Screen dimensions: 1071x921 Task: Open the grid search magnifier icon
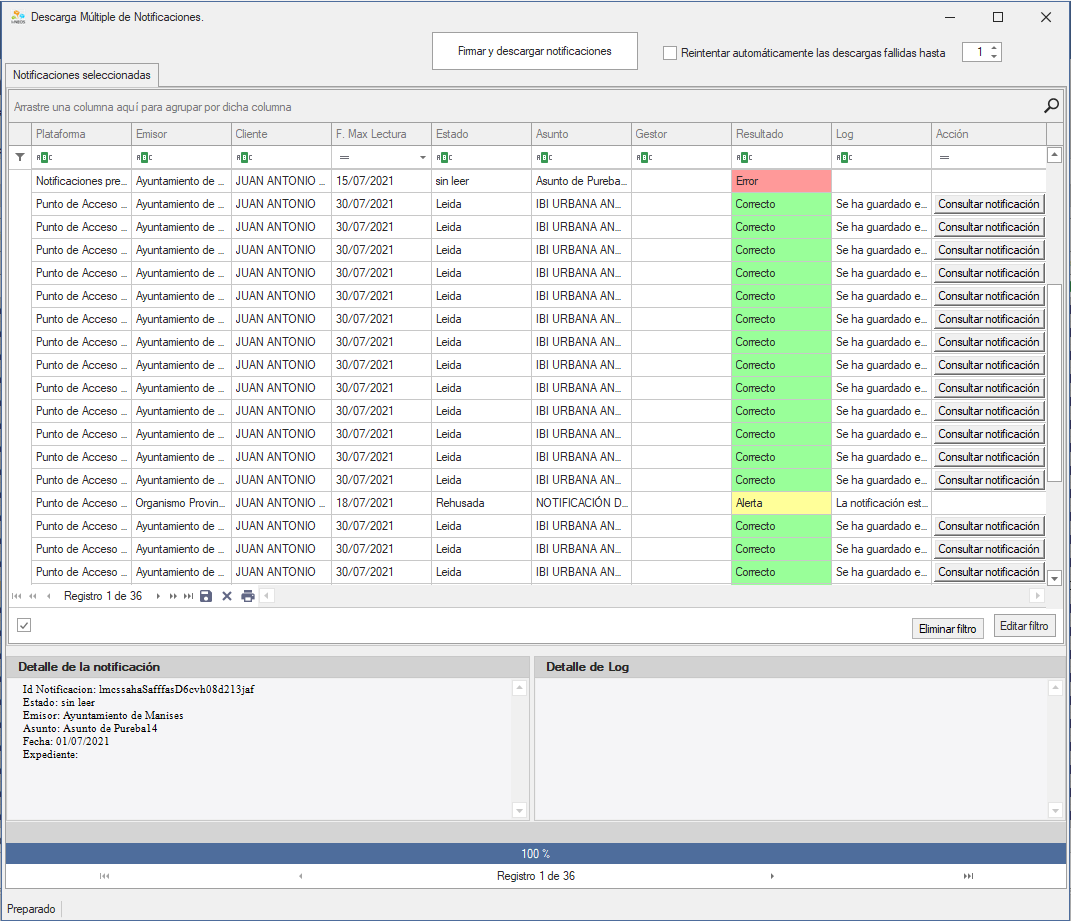pos(1051,105)
